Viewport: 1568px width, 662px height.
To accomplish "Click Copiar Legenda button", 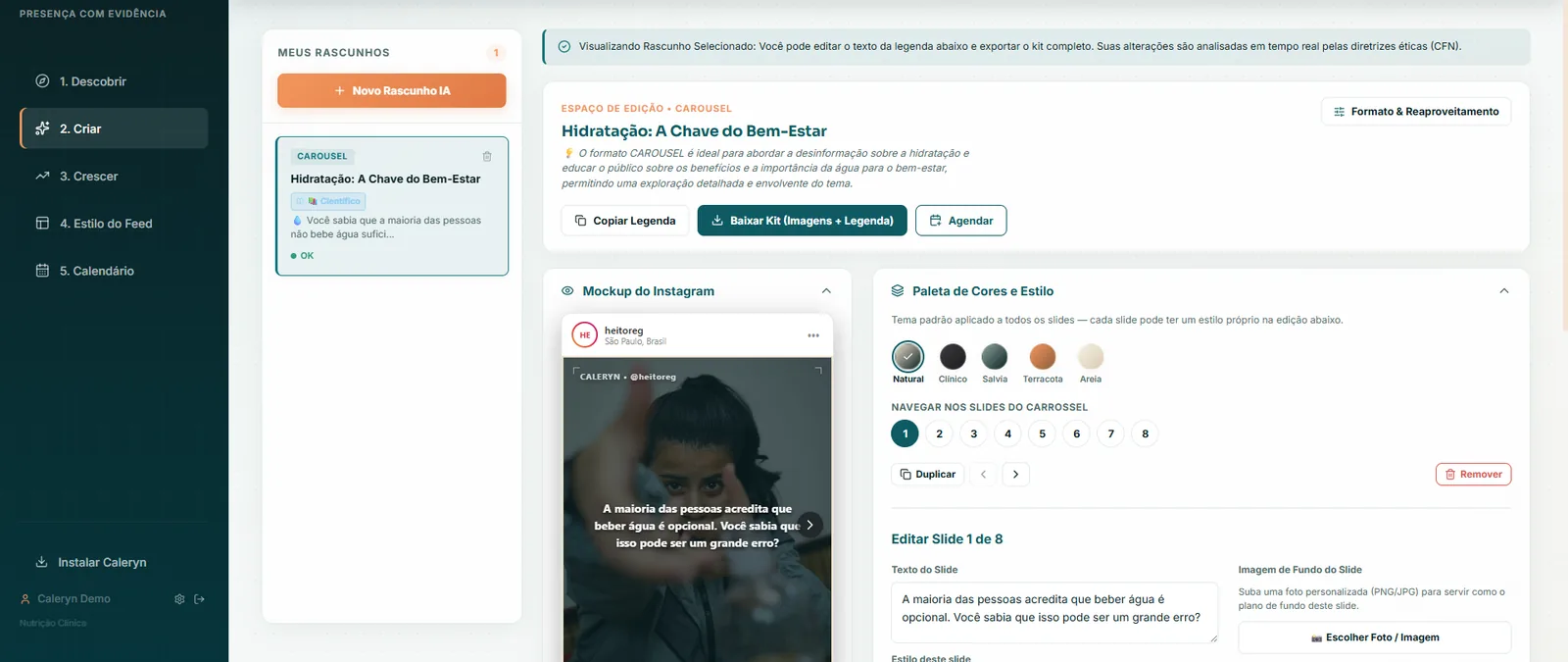I will (x=625, y=221).
